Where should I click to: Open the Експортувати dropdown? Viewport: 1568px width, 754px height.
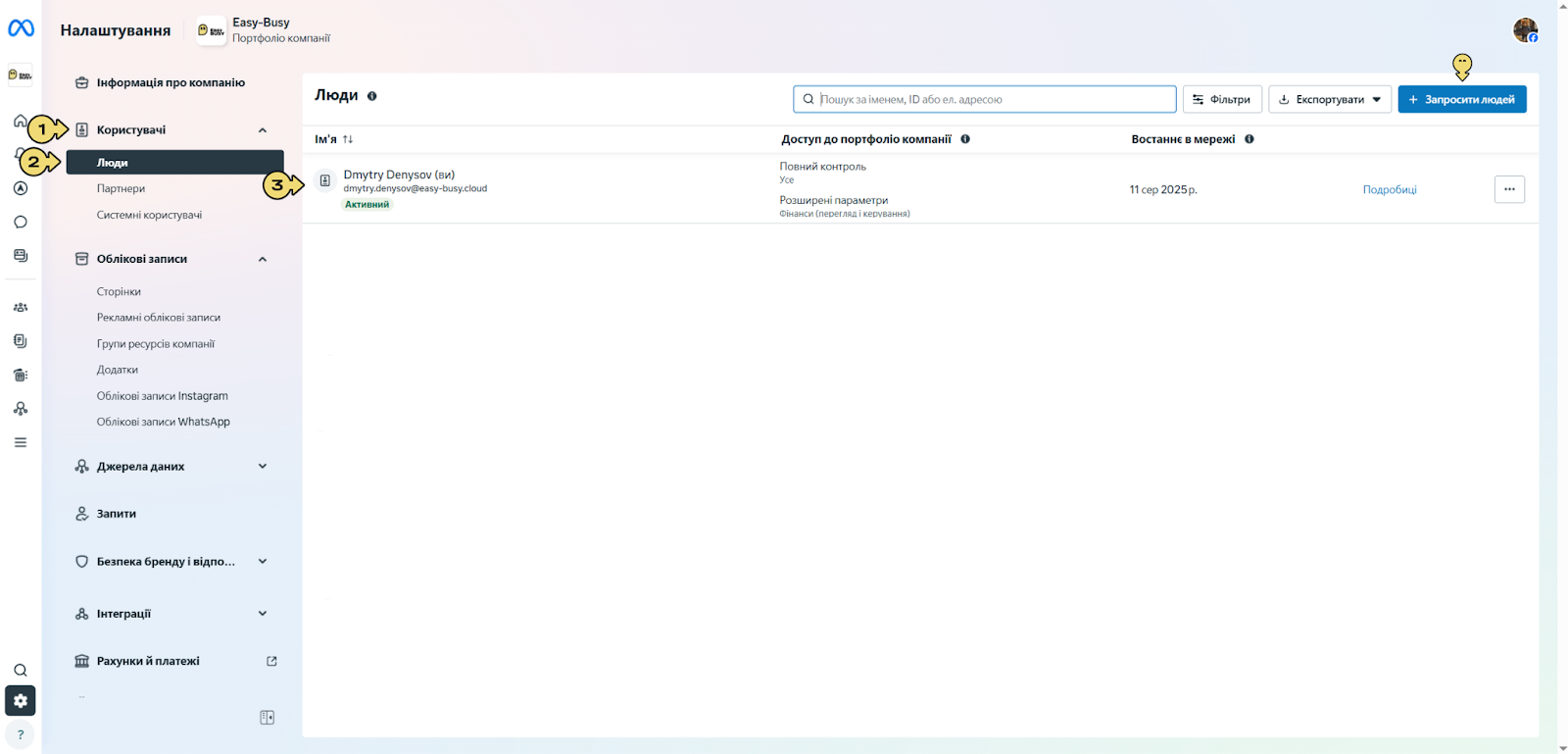coord(1330,99)
